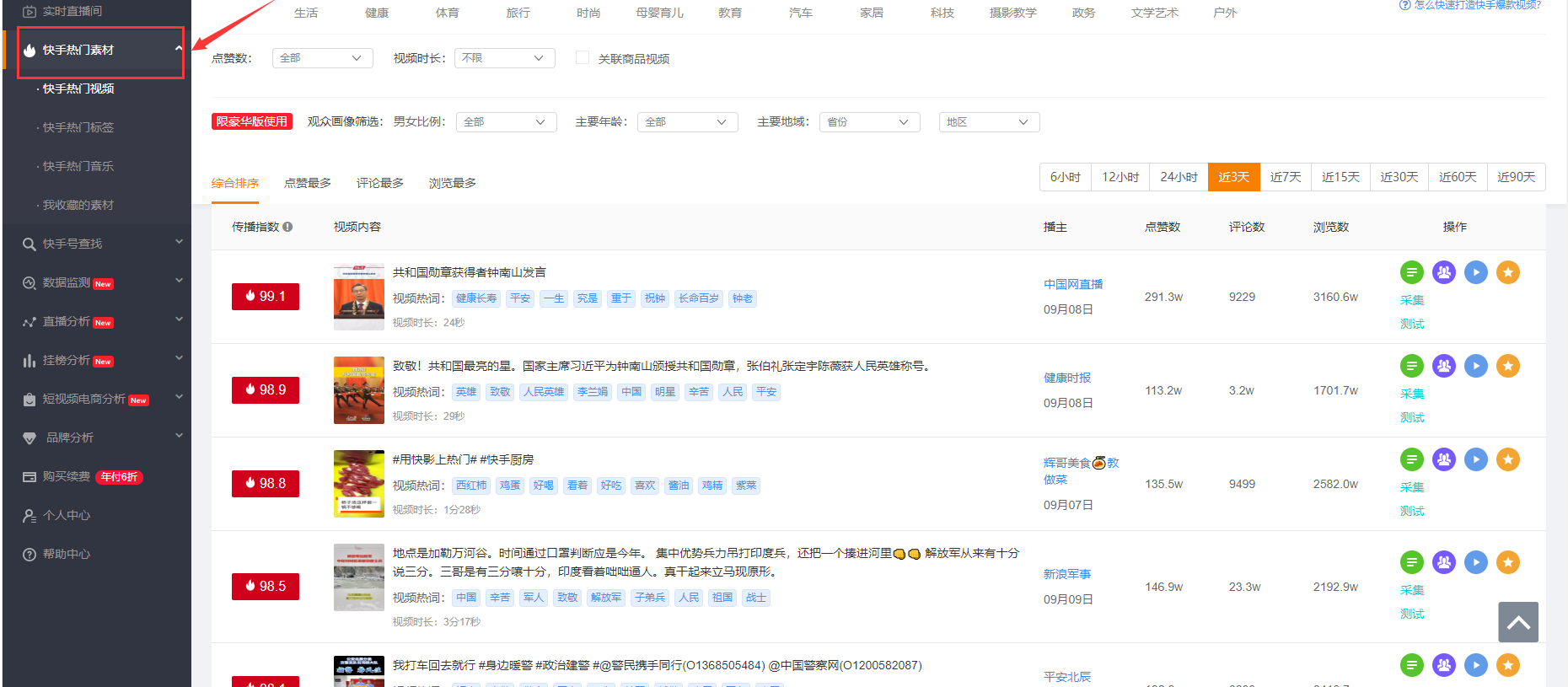The image size is (1568, 687).
Task: Expand the 数据监测 sidebar menu
Action: click(97, 282)
